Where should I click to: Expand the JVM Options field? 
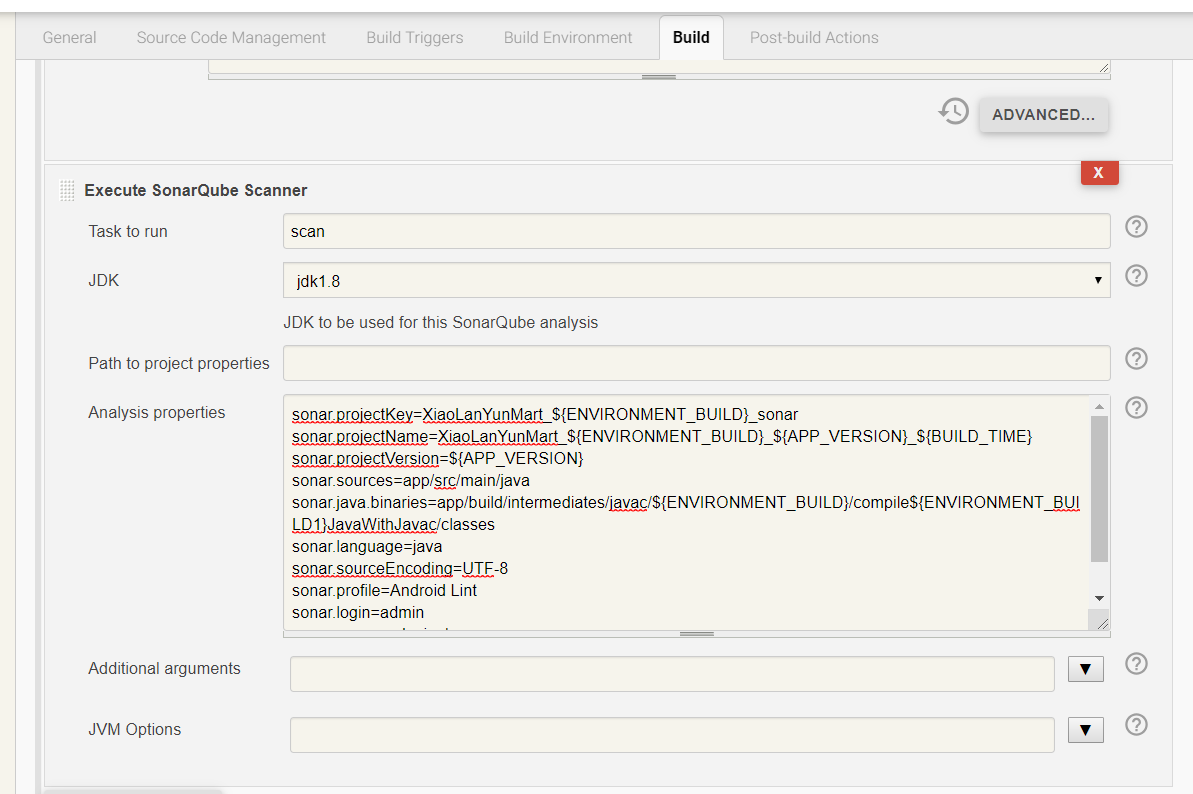pyautogui.click(x=1085, y=731)
